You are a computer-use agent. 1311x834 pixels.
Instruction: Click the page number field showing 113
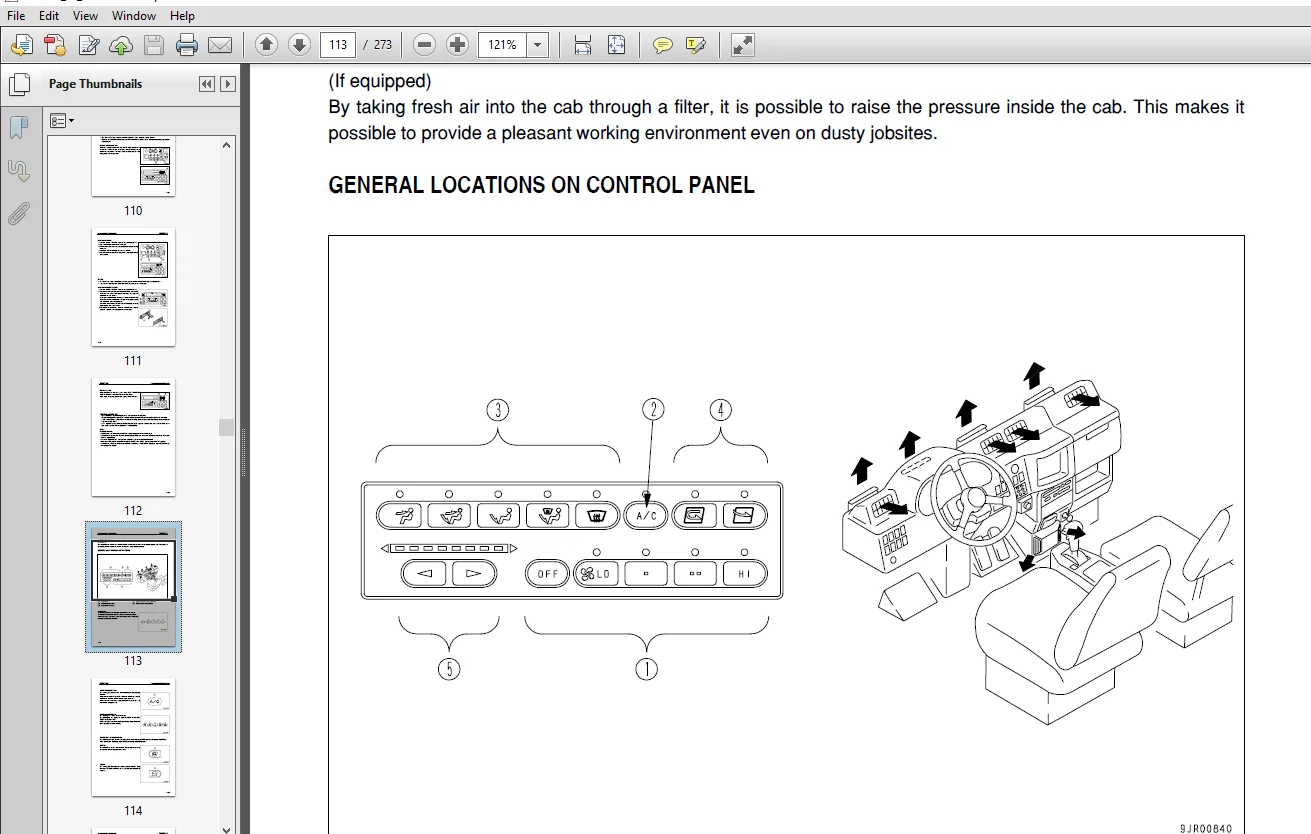[337, 45]
